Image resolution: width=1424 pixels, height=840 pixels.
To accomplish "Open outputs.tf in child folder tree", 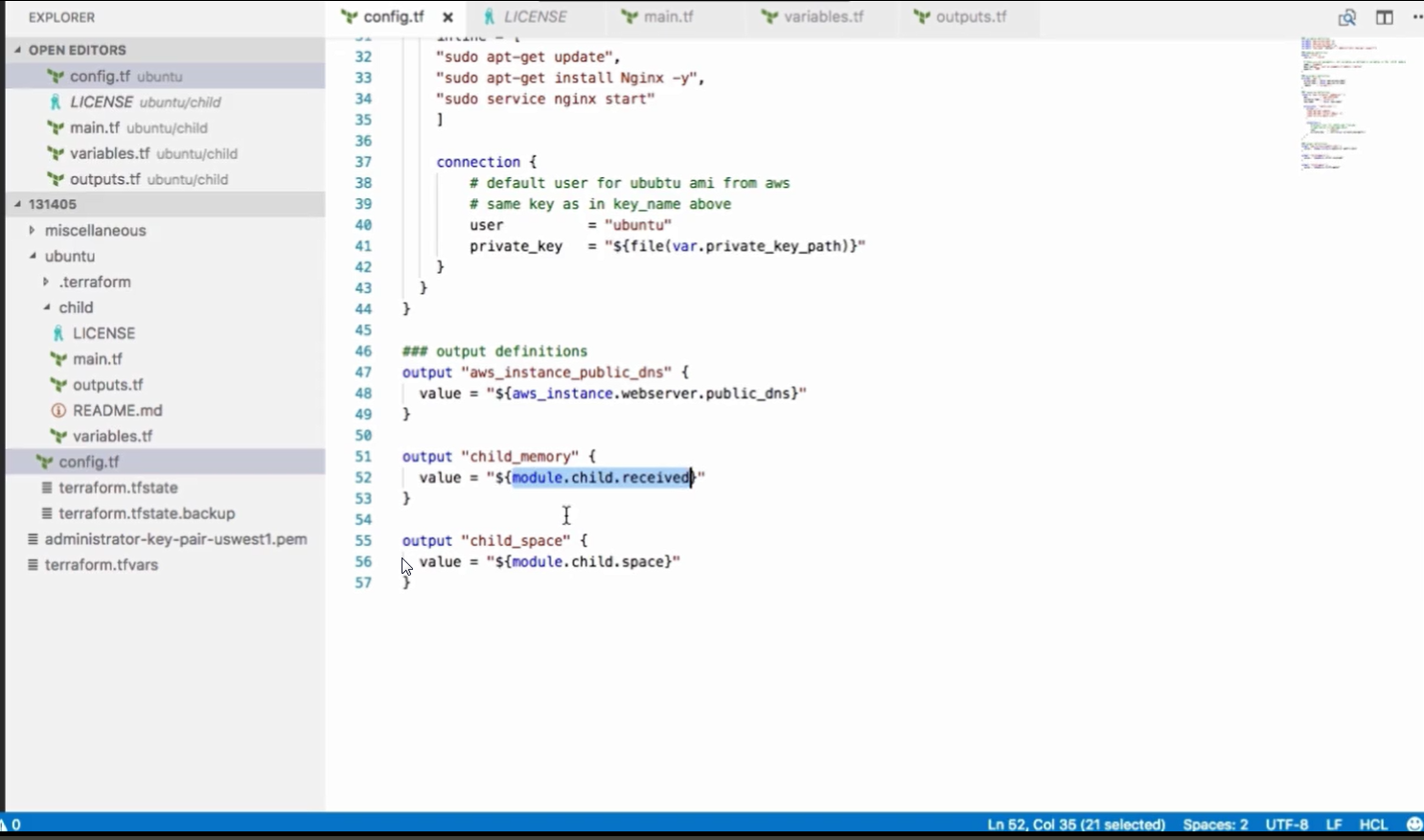I will (165, 386).
